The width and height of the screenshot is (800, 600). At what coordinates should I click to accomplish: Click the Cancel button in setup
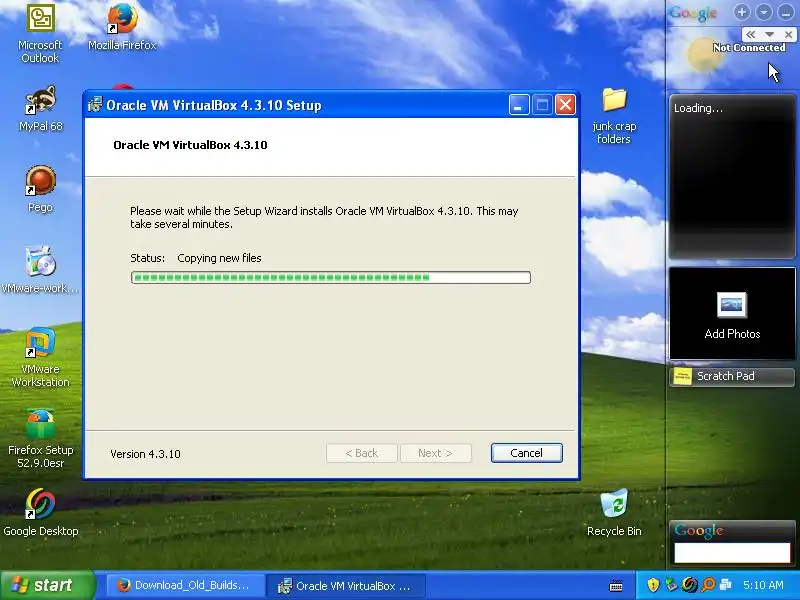click(527, 453)
